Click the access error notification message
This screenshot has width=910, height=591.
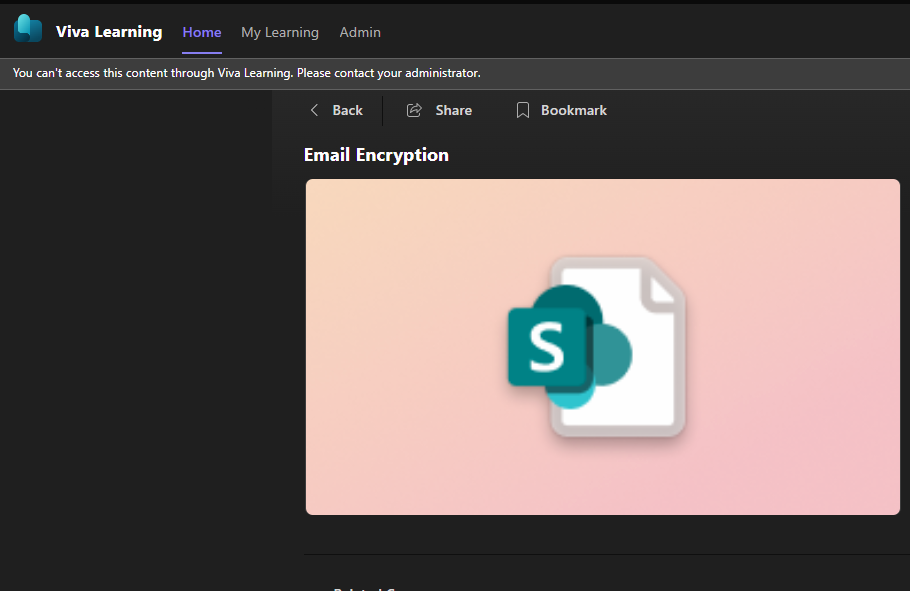point(247,73)
